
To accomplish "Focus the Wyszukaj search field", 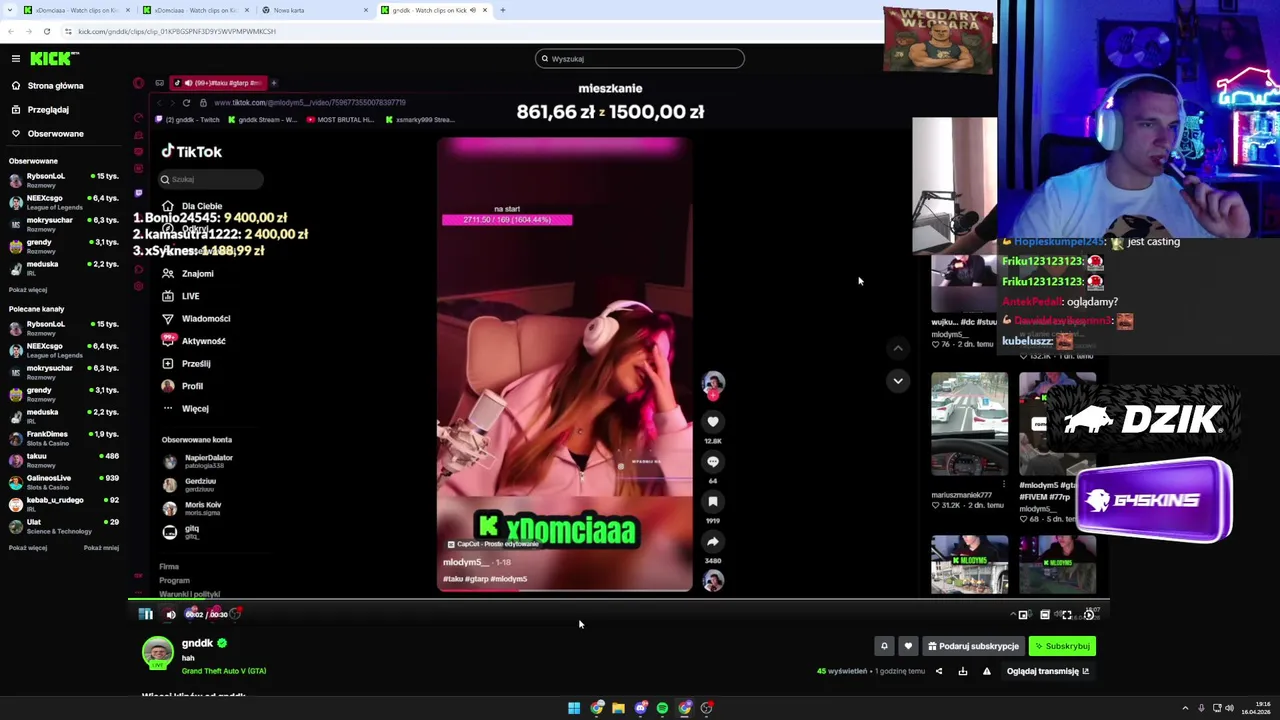I will pyautogui.click(x=640, y=59).
